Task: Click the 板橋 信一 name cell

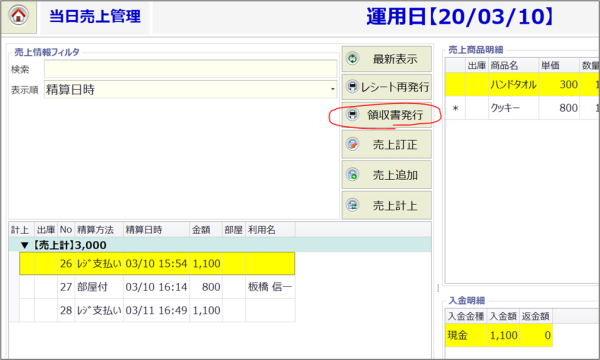Action: [x=270, y=287]
